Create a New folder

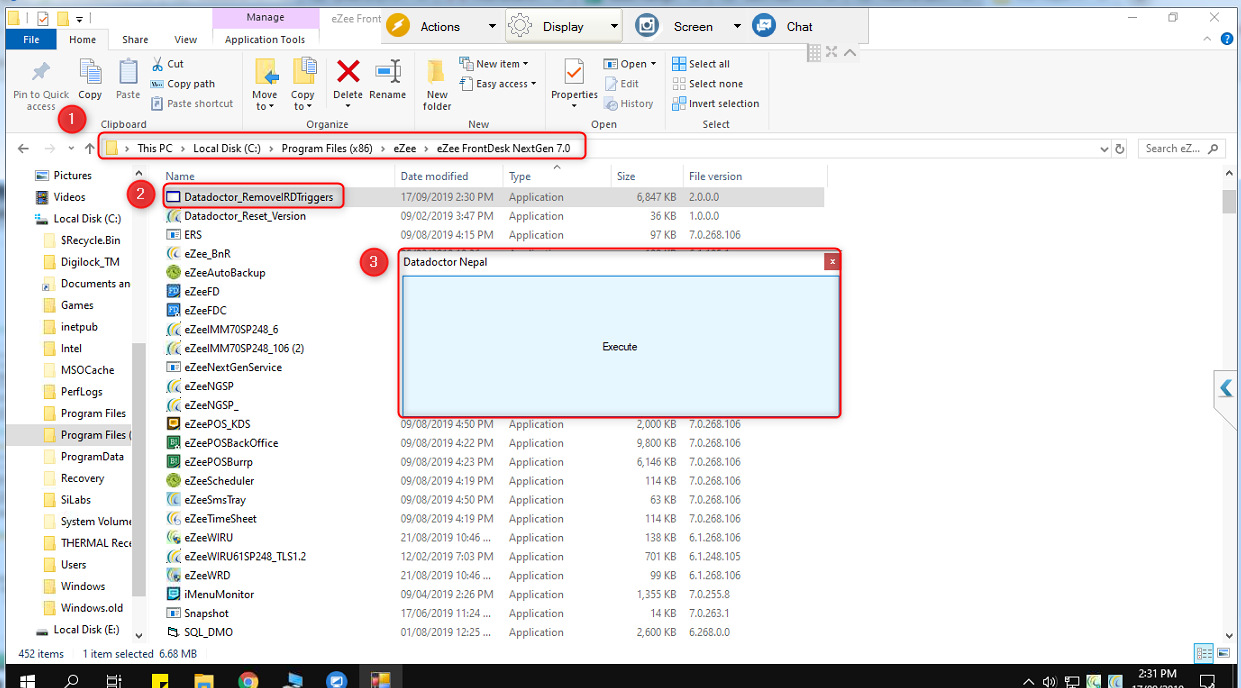(437, 85)
